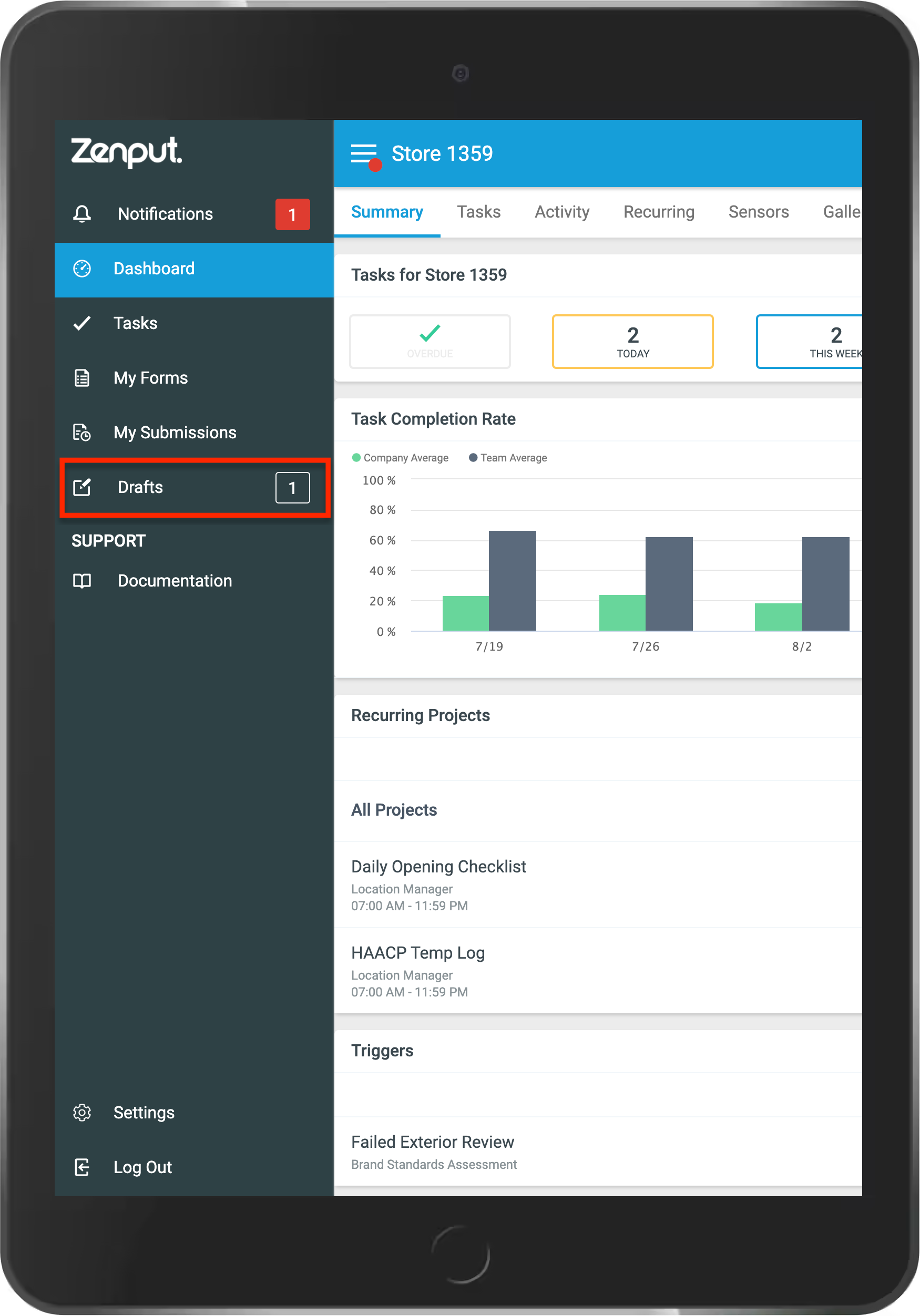Click the My Forms document icon

pos(82,378)
